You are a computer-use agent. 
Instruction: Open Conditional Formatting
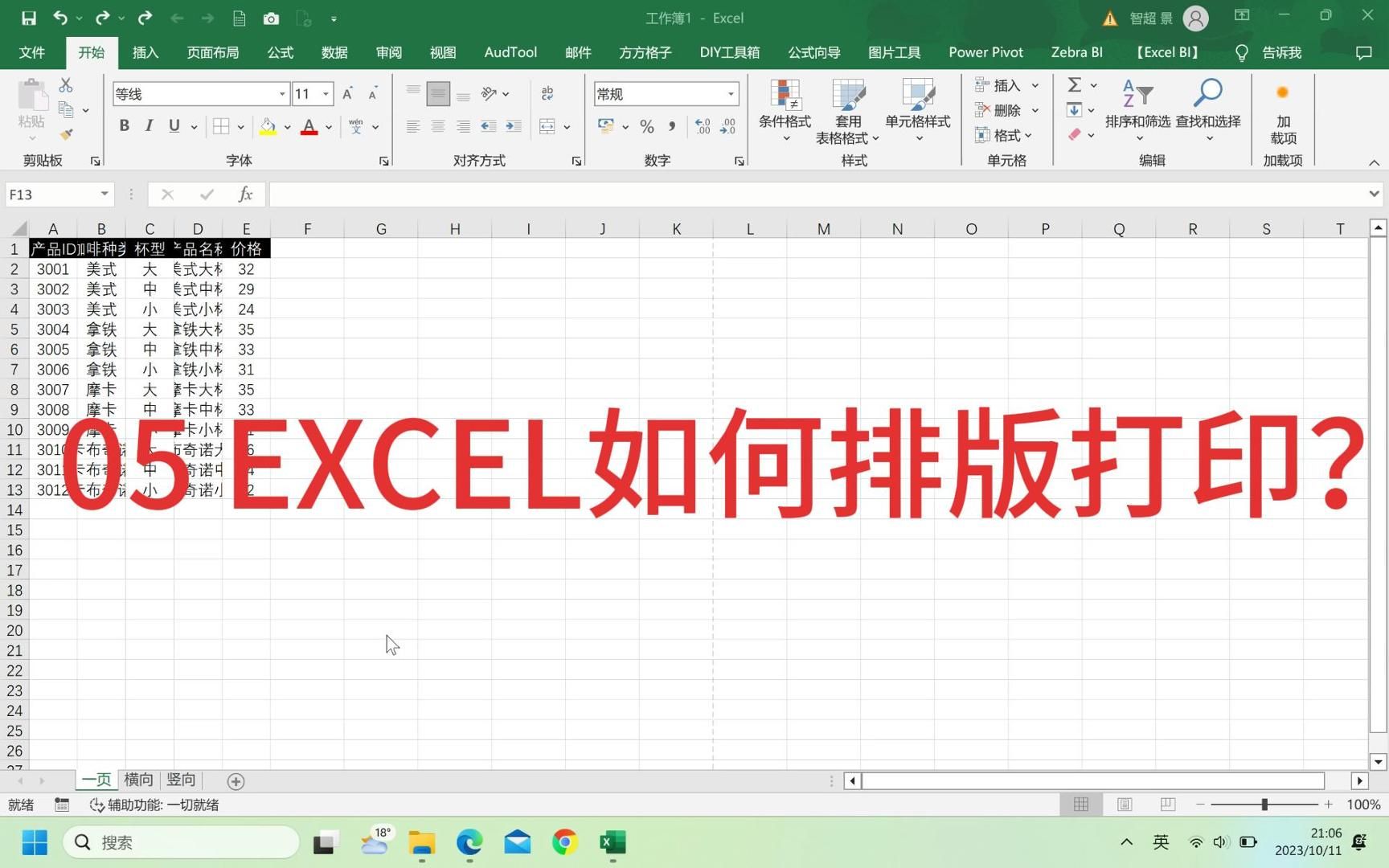[x=785, y=111]
